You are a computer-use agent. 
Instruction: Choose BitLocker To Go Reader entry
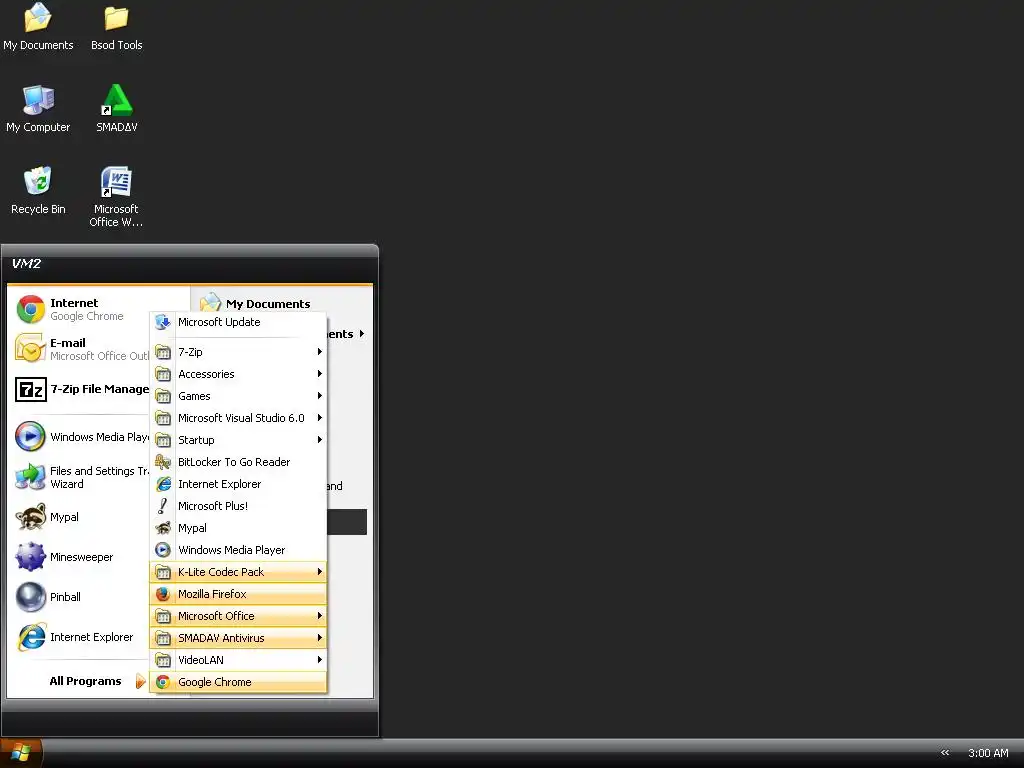(x=238, y=462)
